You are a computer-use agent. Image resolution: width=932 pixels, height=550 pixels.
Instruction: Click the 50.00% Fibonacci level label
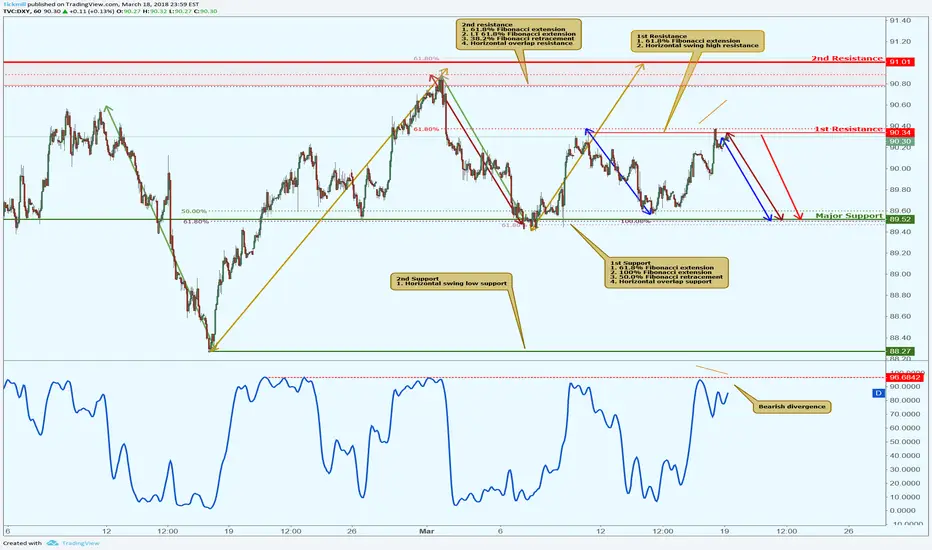pyautogui.click(x=194, y=211)
